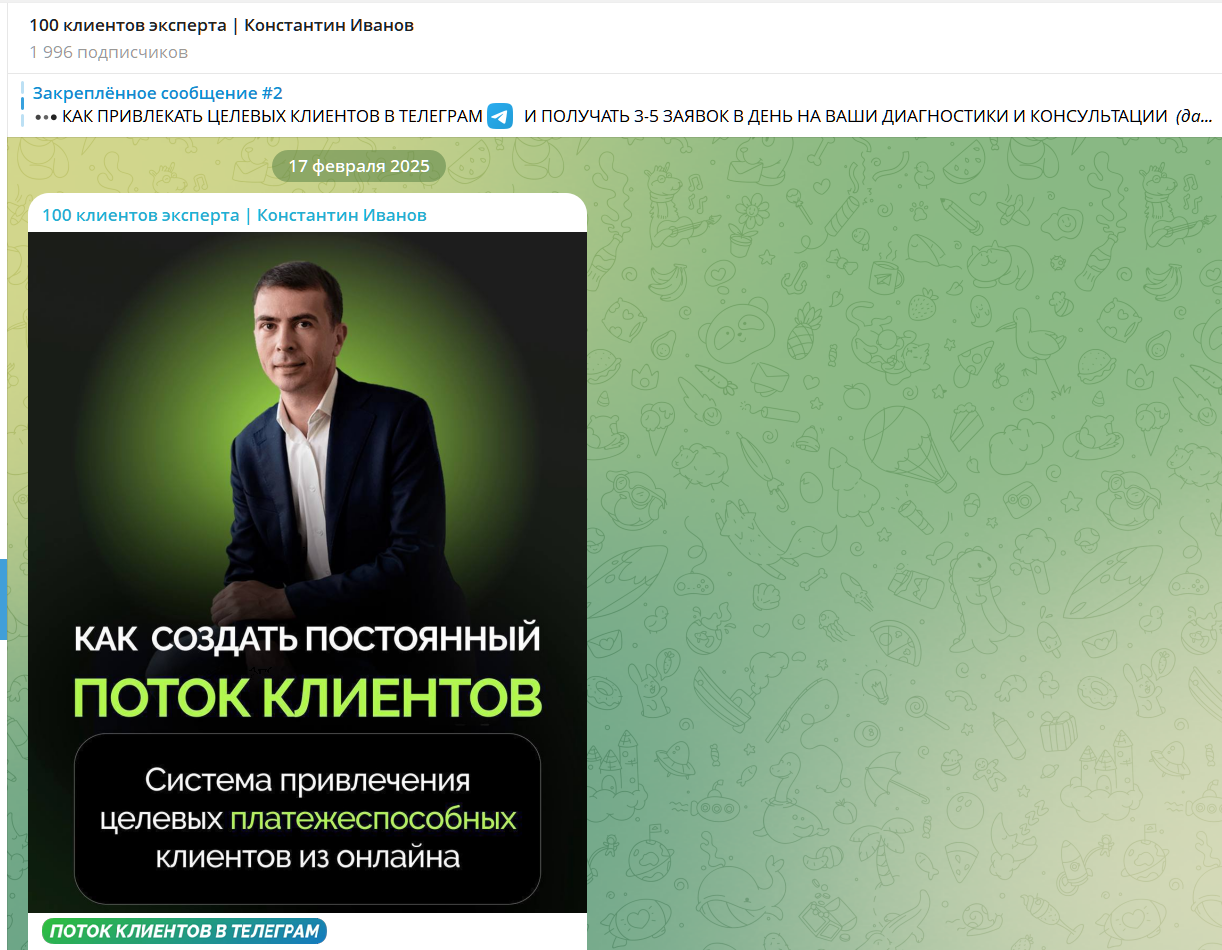Click the blue strip at left window edge
Screen dimensions: 1222x950
[3, 598]
